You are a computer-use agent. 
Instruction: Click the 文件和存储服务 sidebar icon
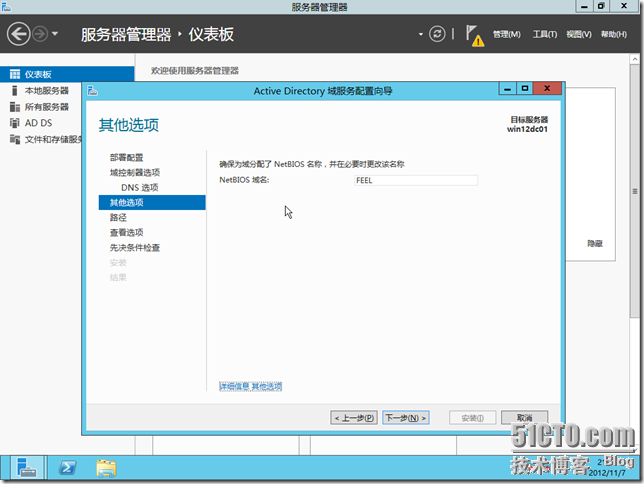click(x=15, y=139)
